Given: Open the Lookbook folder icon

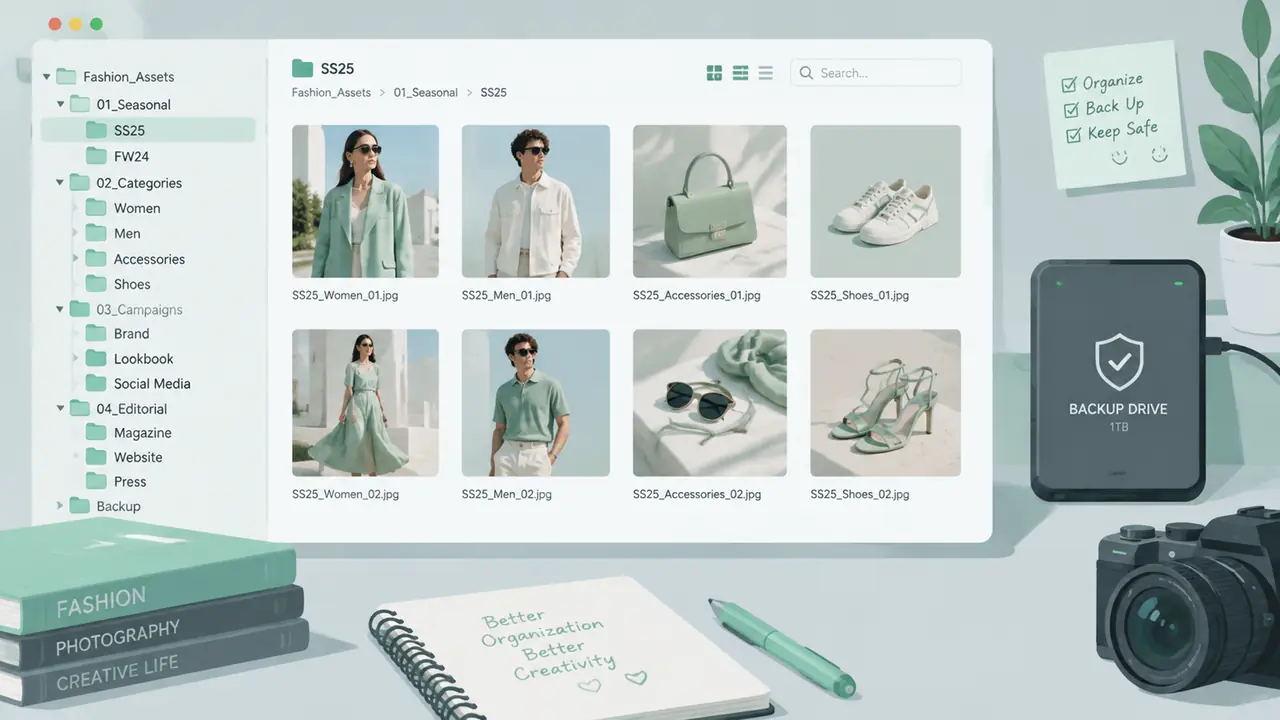Looking at the screenshot, I should (97, 358).
